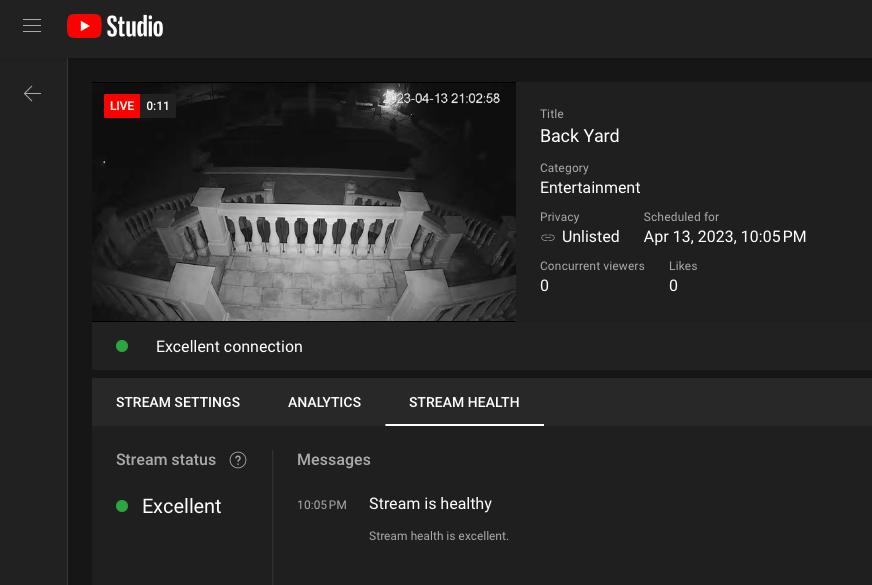Go back using the left arrow
Viewport: 872px width, 585px height.
(x=32, y=93)
